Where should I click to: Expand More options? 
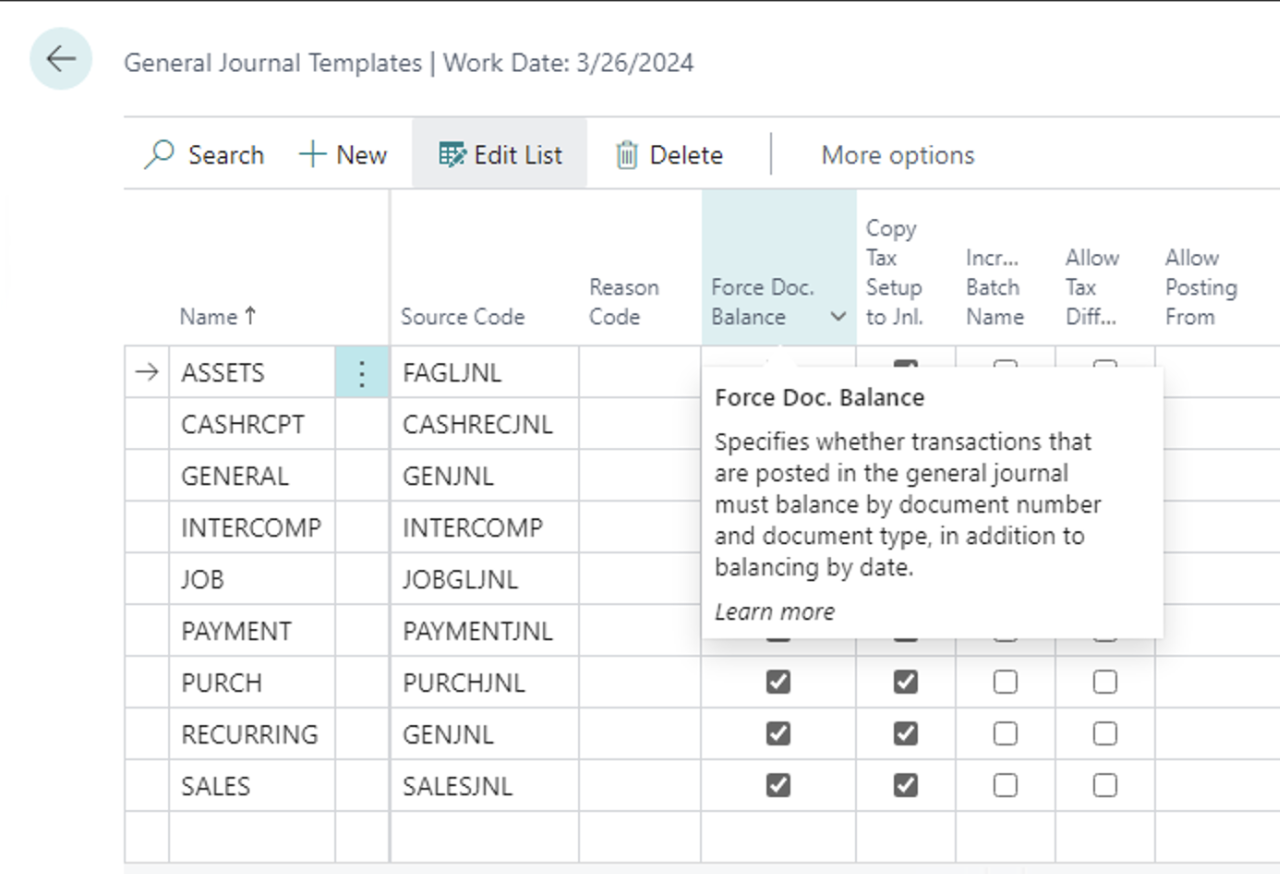(x=897, y=154)
